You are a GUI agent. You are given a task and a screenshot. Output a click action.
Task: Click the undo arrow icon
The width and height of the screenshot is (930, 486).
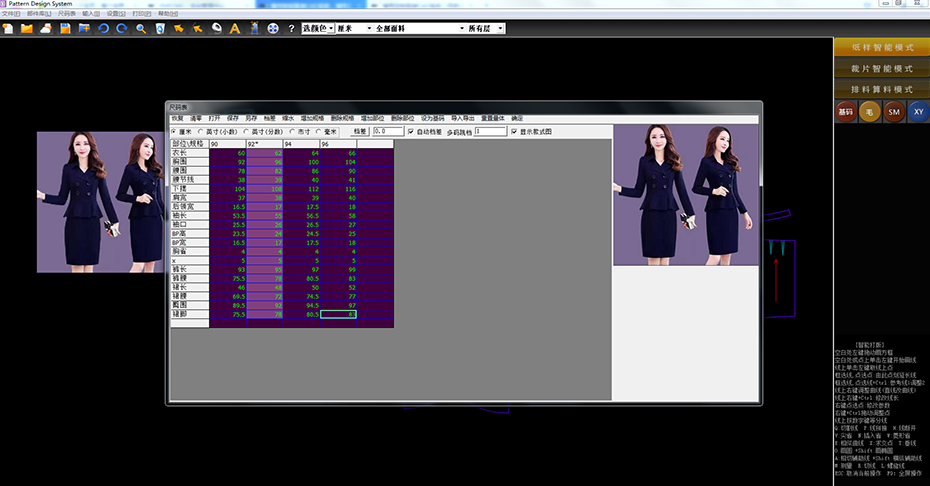coord(103,29)
